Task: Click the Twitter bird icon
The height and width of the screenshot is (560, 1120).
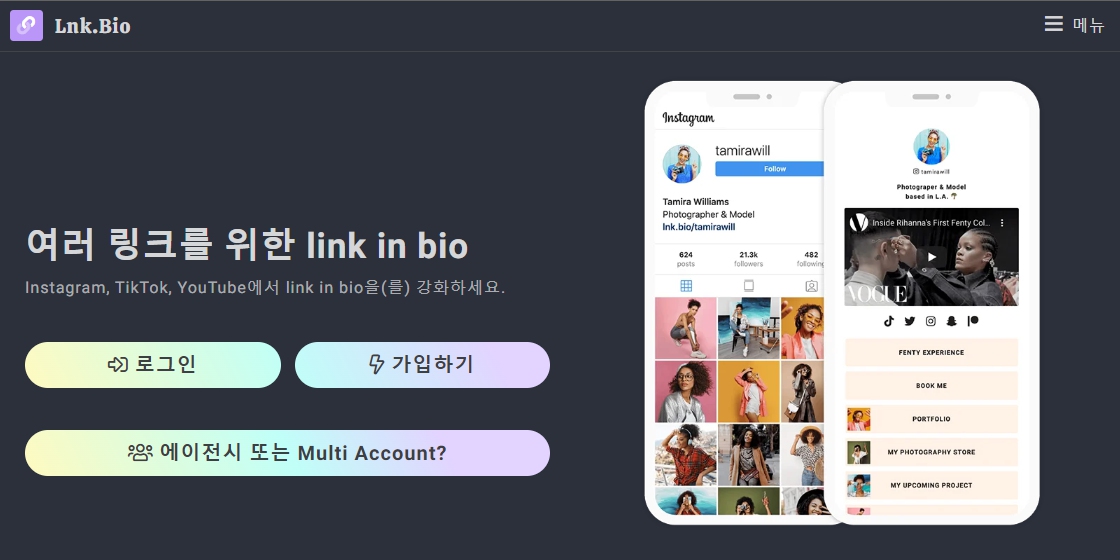Action: coord(909,321)
